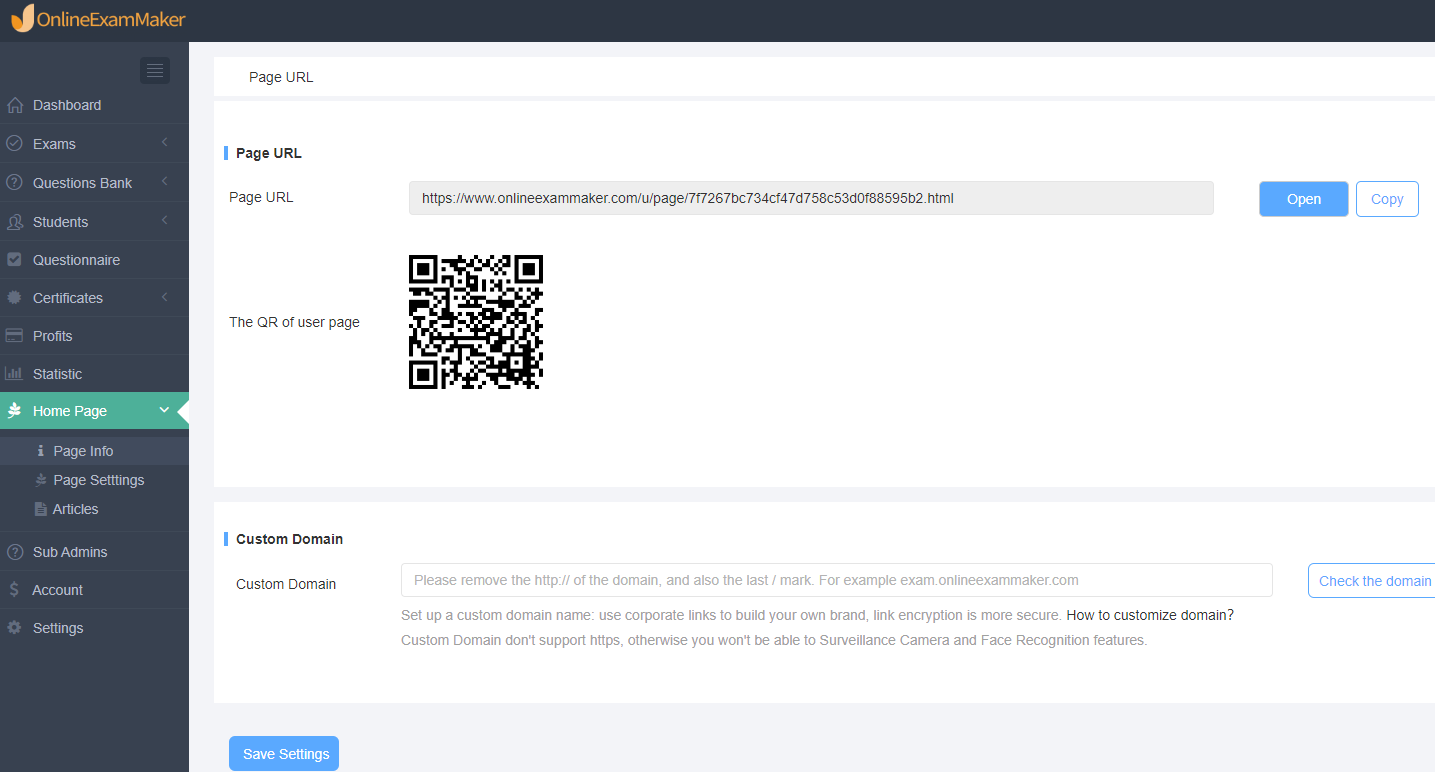The height and width of the screenshot is (772, 1435).
Task: Open 'How to customize domain?' link
Action: point(1150,615)
